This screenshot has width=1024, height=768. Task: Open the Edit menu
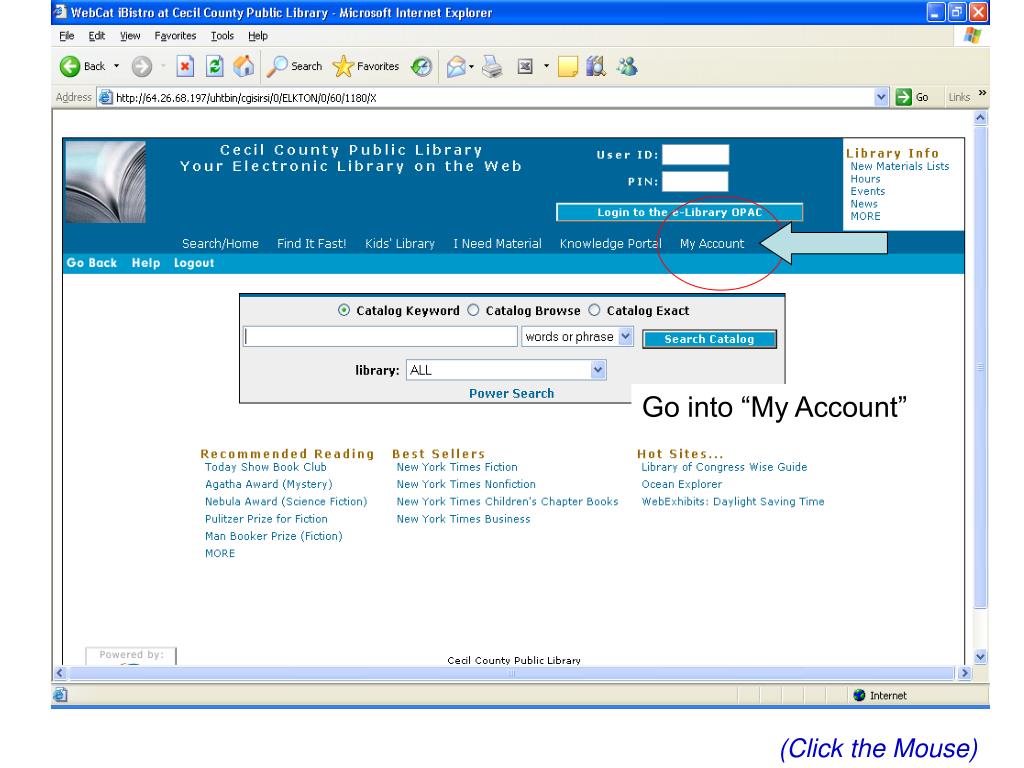click(x=97, y=36)
